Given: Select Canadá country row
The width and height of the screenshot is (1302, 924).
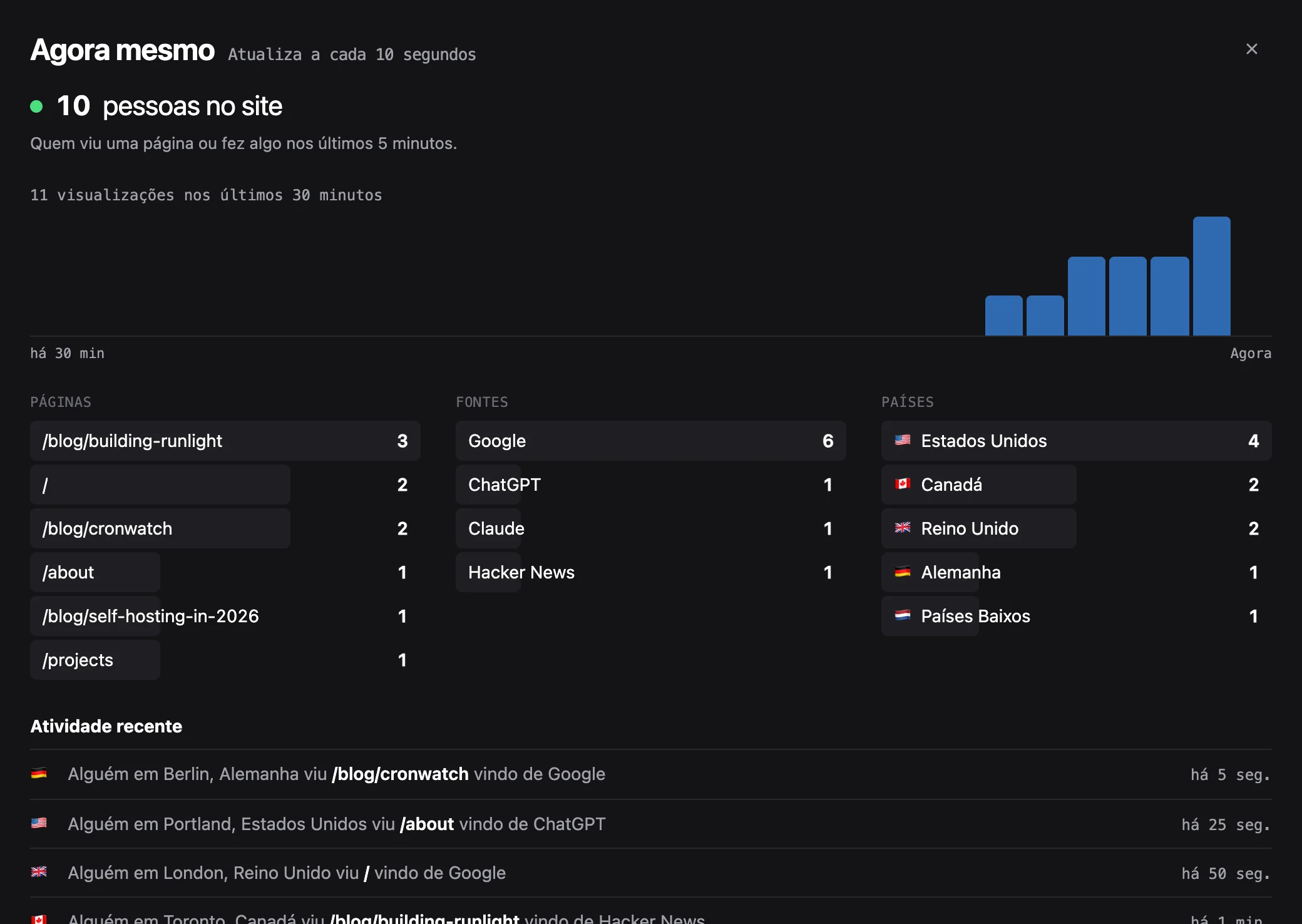Looking at the screenshot, I should [x=1077, y=485].
